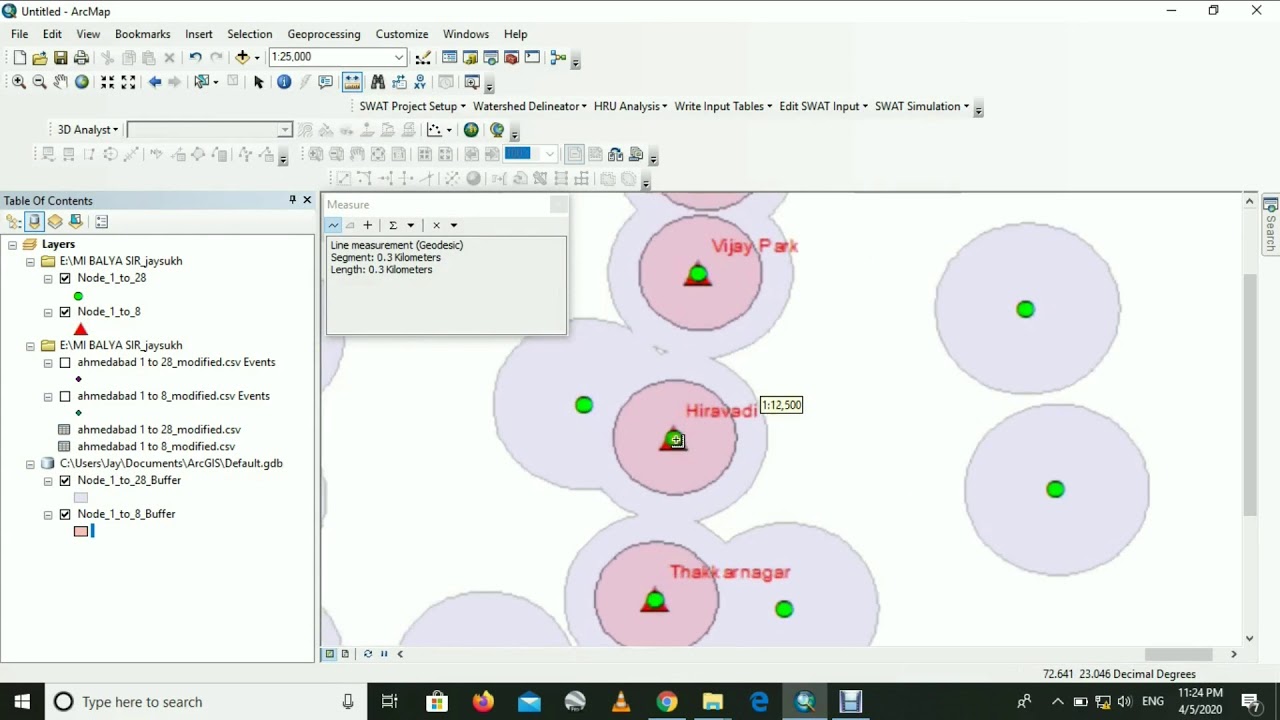Screen dimensions: 1280x720
Task: Toggle the Measure tool on toolbar
Action: coord(352,82)
